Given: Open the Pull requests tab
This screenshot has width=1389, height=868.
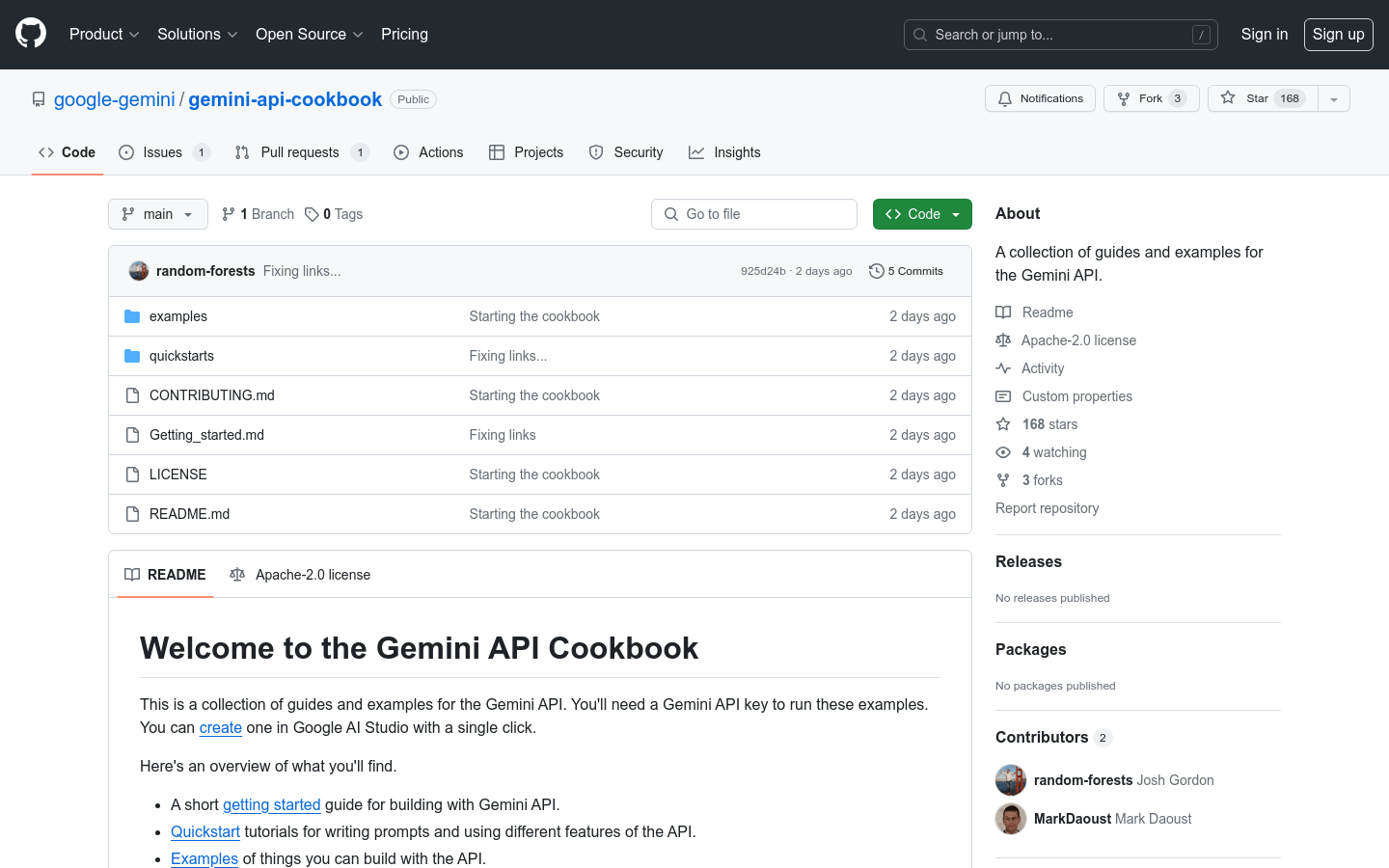Looking at the screenshot, I should coord(302,152).
